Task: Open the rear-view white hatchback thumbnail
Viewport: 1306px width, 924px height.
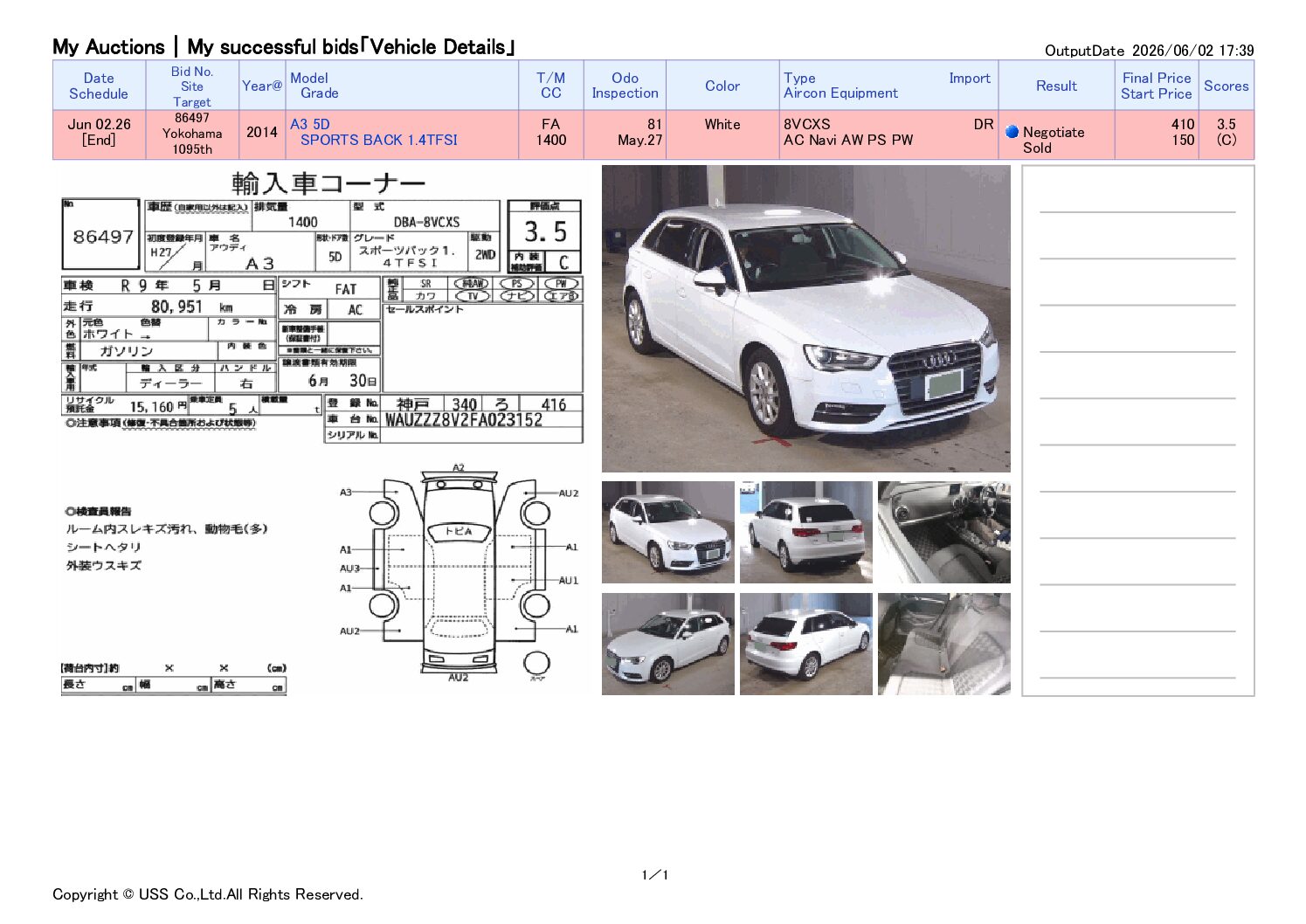Action: coord(805,532)
